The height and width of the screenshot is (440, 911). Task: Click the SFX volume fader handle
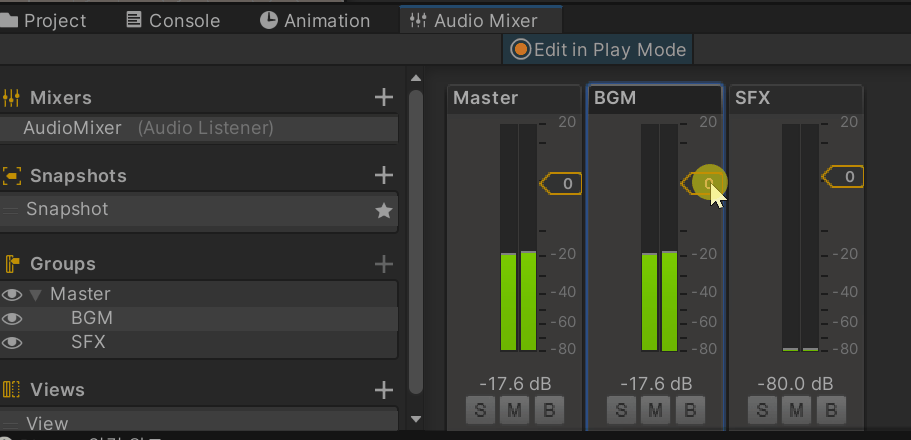click(x=842, y=177)
